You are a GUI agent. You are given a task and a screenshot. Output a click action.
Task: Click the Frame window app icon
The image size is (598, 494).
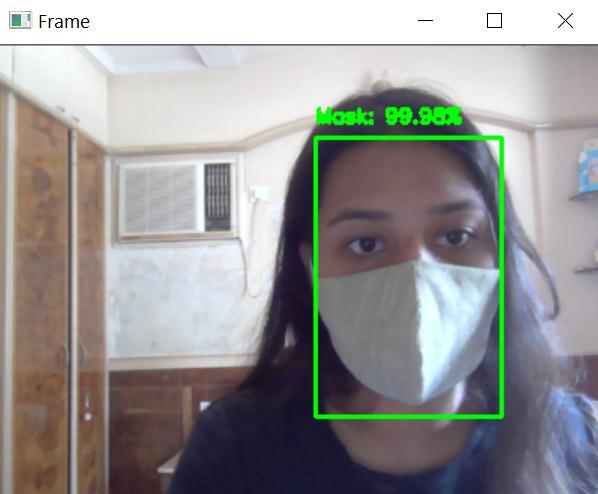coord(20,21)
